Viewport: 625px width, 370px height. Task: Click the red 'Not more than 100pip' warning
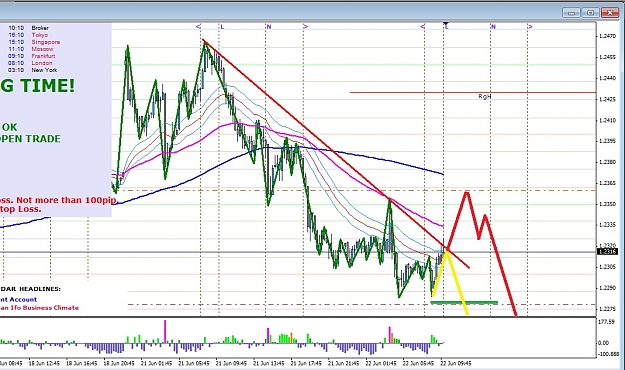[x=66, y=200]
